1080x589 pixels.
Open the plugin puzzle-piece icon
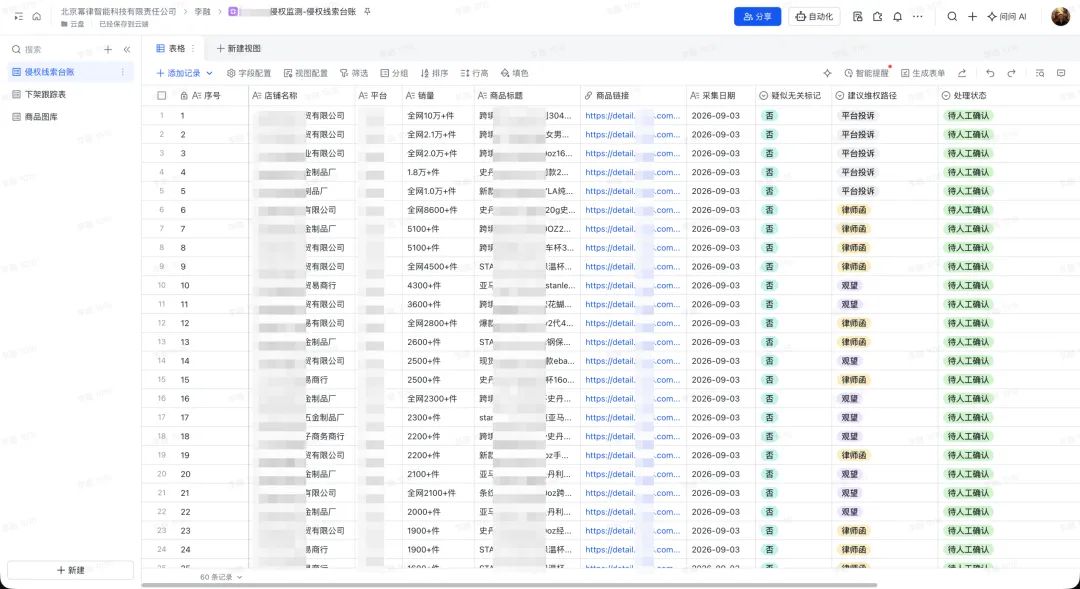coord(877,17)
